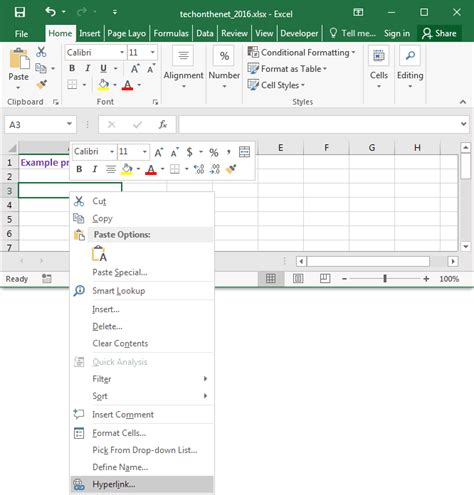Switch to Normal view in status bar
The image size is (474, 495).
point(271,278)
